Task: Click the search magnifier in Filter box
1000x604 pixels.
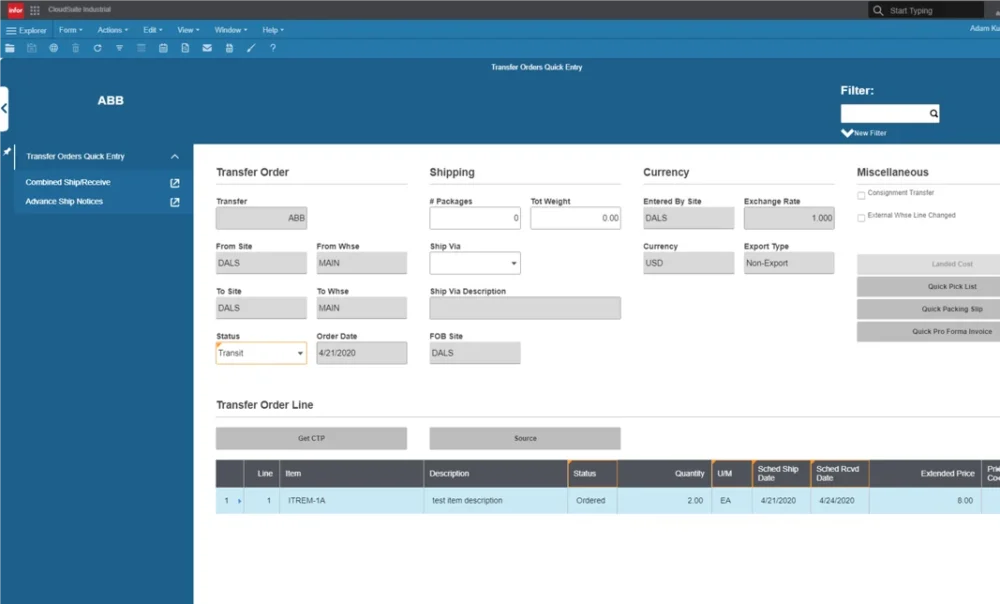Action: point(933,114)
